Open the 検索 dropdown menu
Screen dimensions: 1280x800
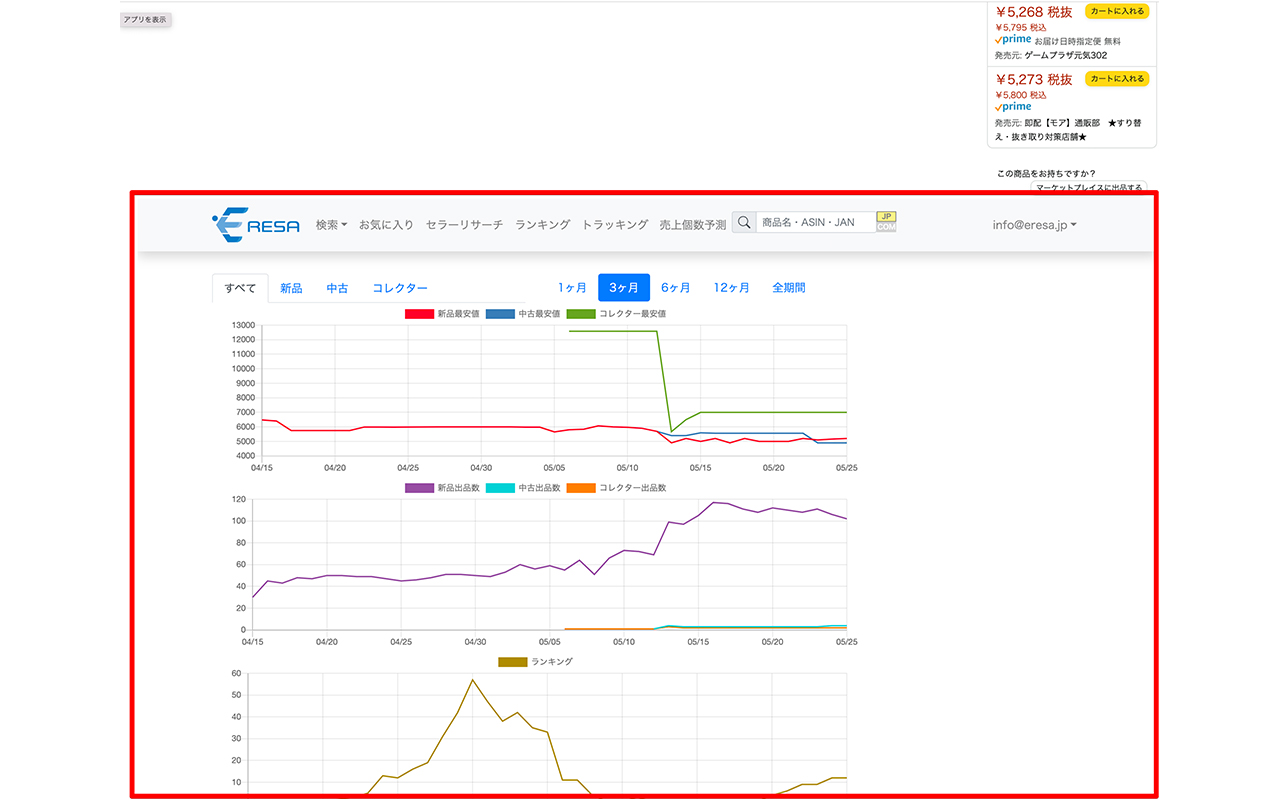tap(331, 225)
